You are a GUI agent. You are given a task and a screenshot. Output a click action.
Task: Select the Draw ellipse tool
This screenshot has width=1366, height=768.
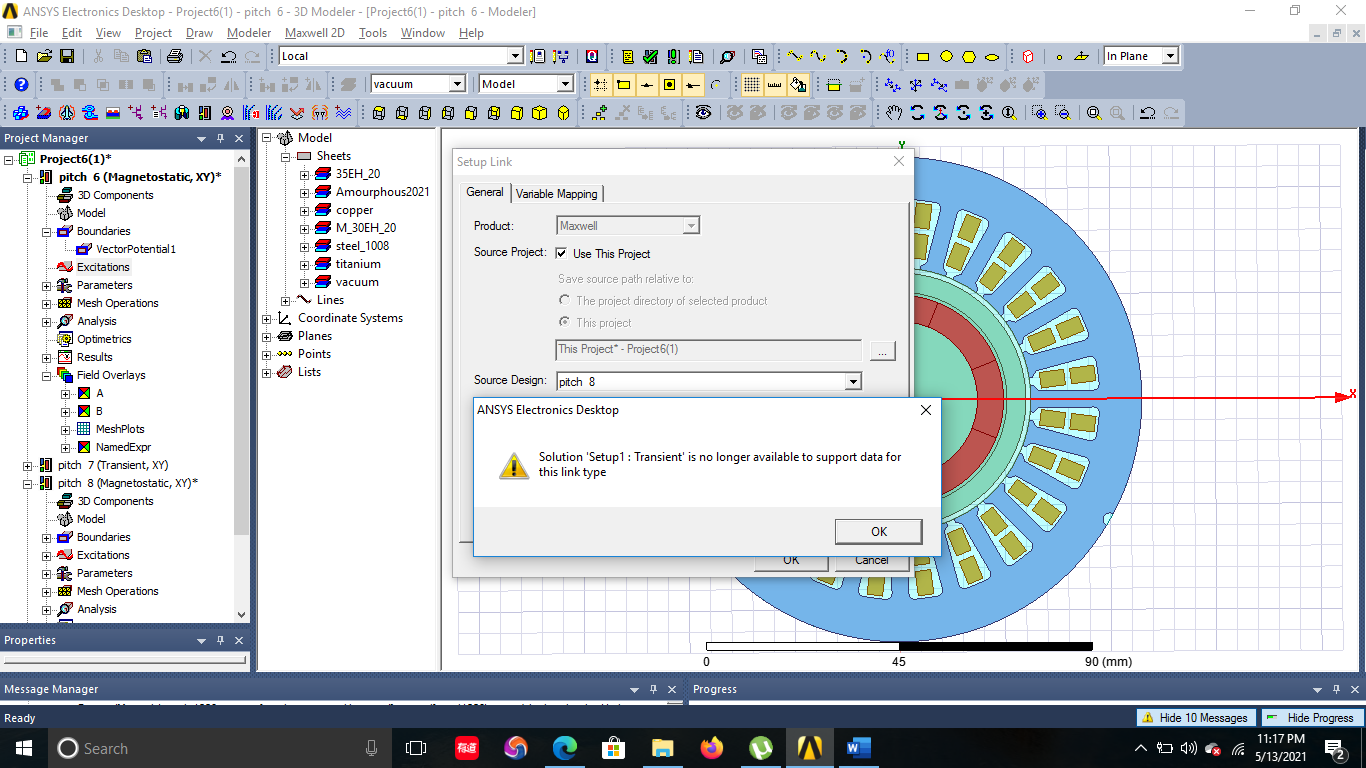click(x=992, y=56)
